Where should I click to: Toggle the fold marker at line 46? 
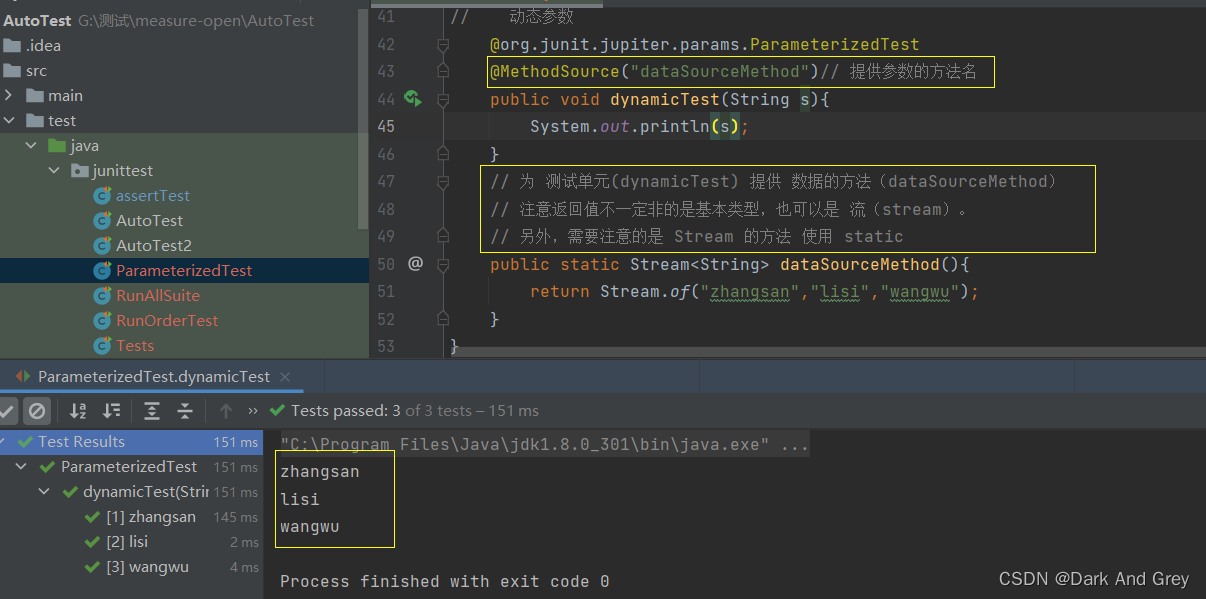443,154
